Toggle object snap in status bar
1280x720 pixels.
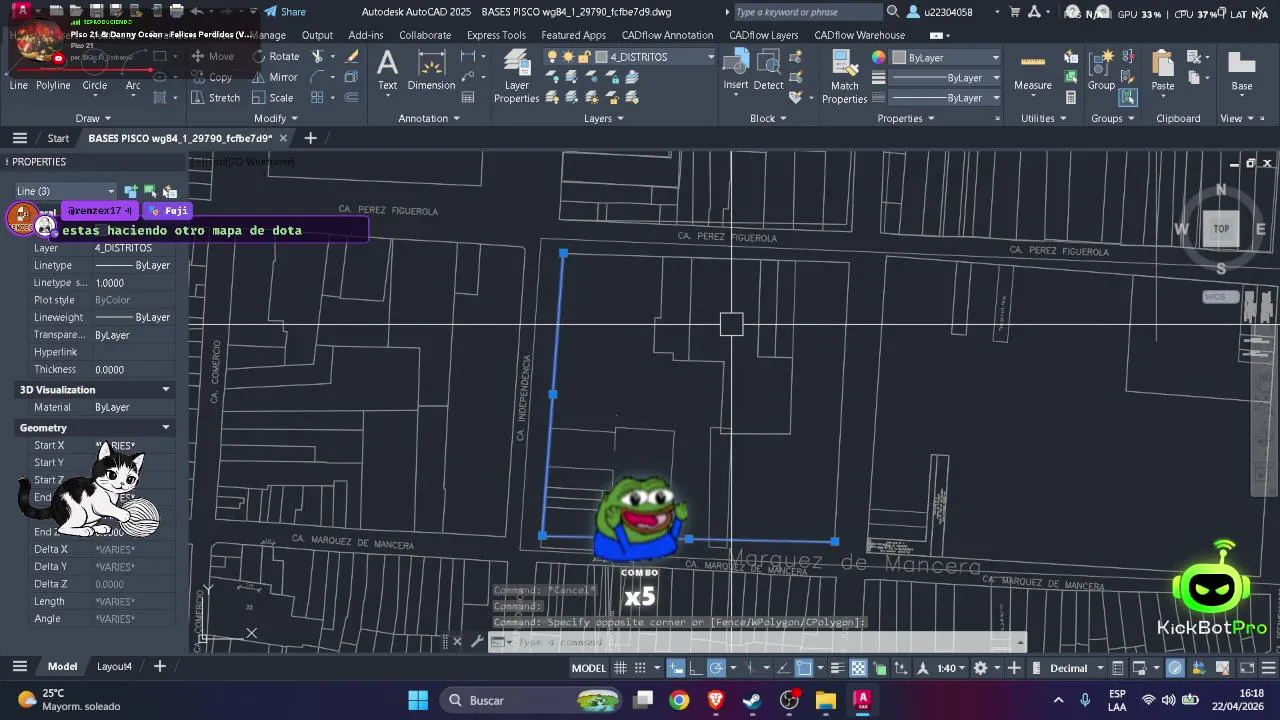point(804,668)
